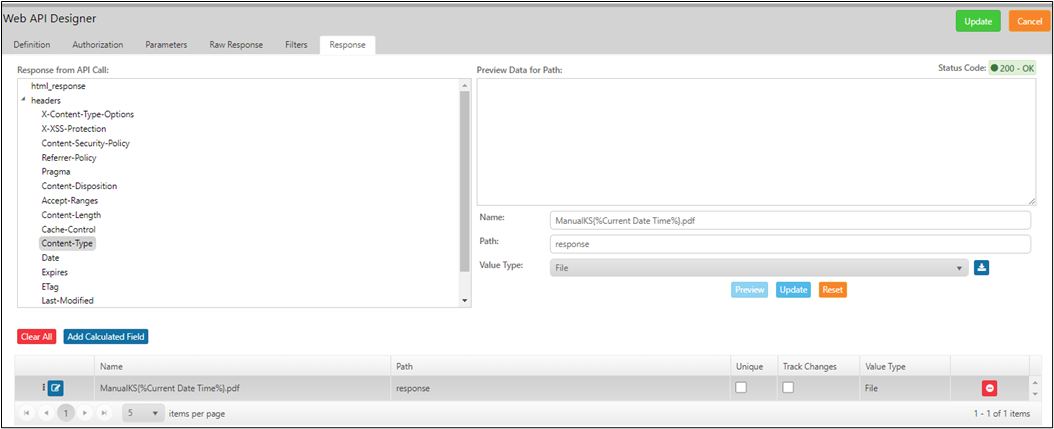The height and width of the screenshot is (429, 1054).
Task: Click the response tree scrollbar thumb
Action: pyautogui.click(x=464, y=182)
